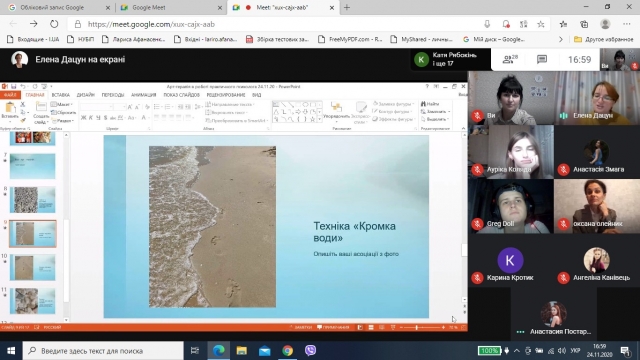Open the ВСТАВКА ribbon tab
Image resolution: width=640 pixels, height=360 pixels.
[x=60, y=95]
